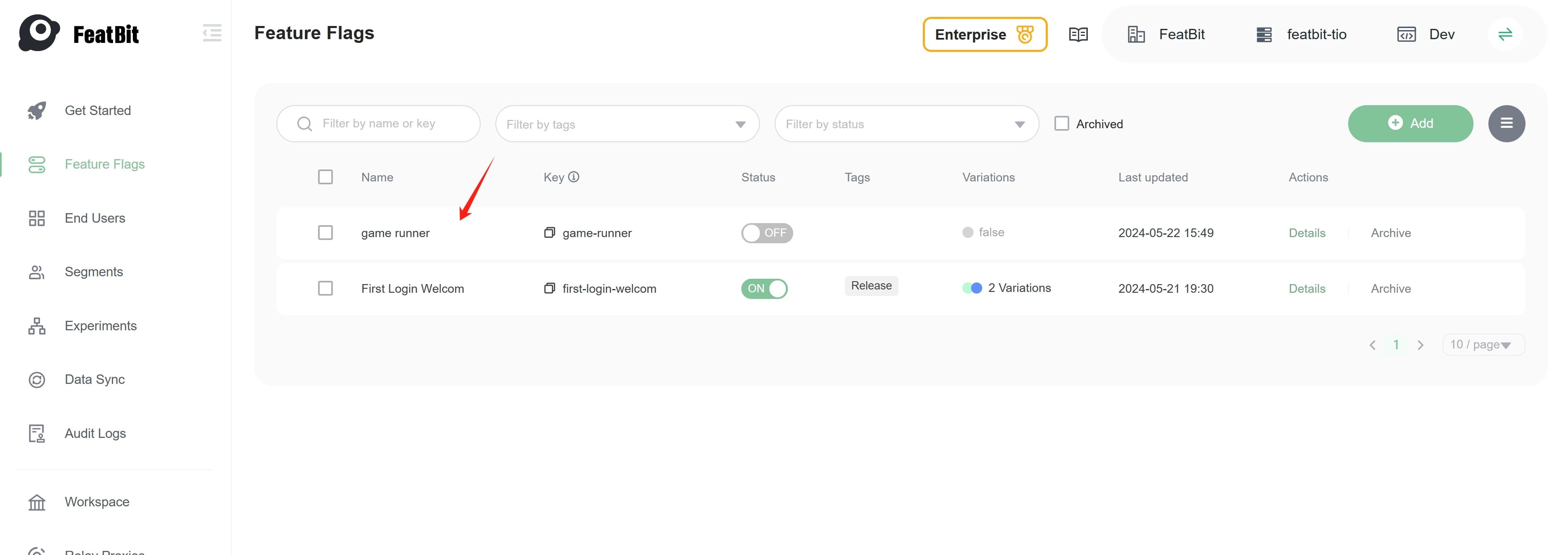Go to Experiments in the sidebar
The height and width of the screenshot is (555, 1568).
pyautogui.click(x=100, y=326)
